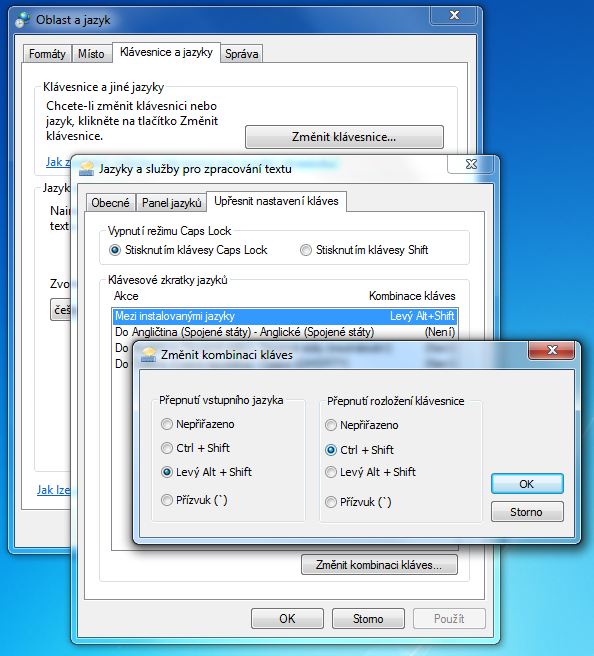Select the Do Angličtina (Spojené státy) row

click(285, 332)
